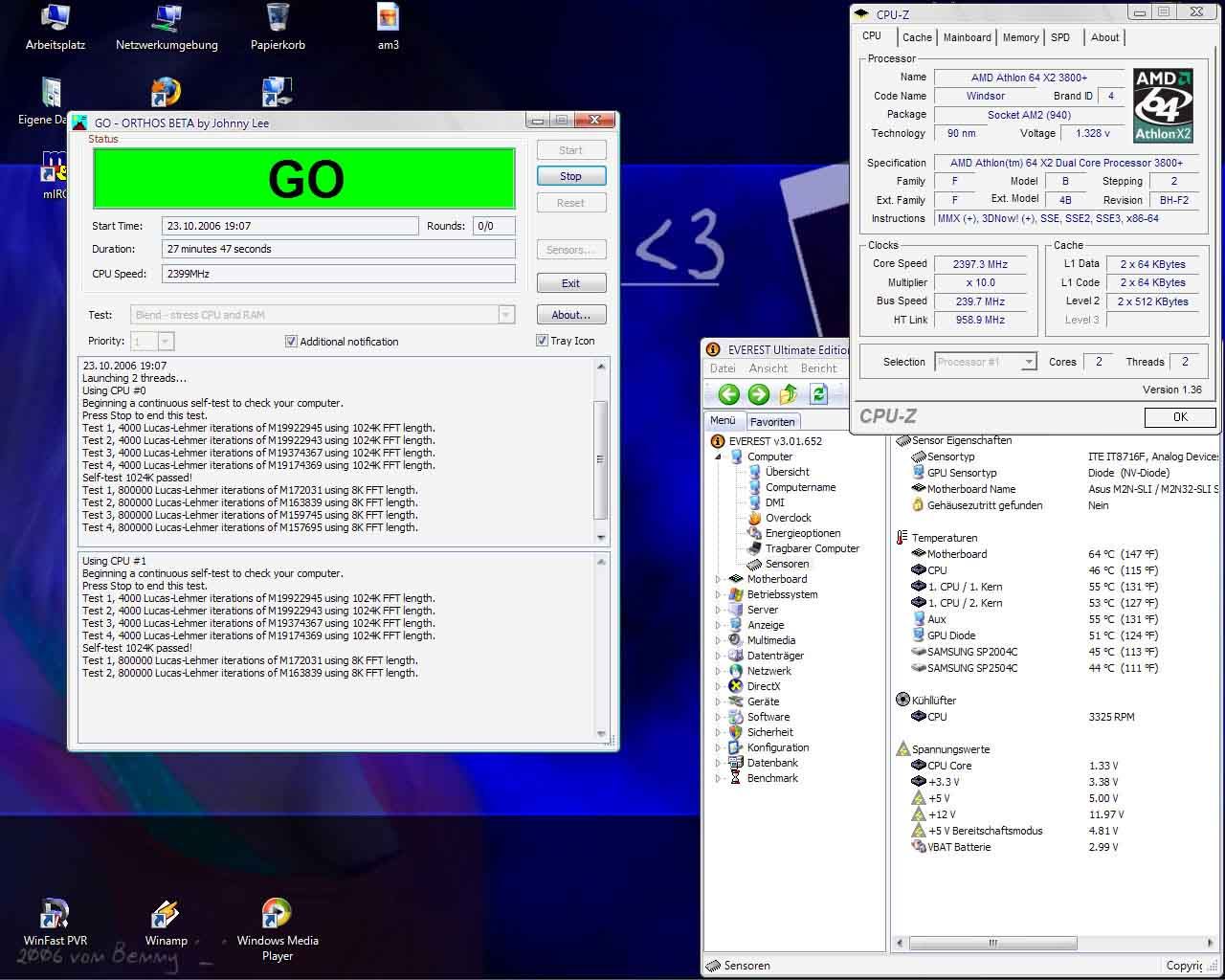This screenshot has height=980, width=1225.
Task: Select Tragbarer Computer in EVEREST tree
Action: [812, 548]
